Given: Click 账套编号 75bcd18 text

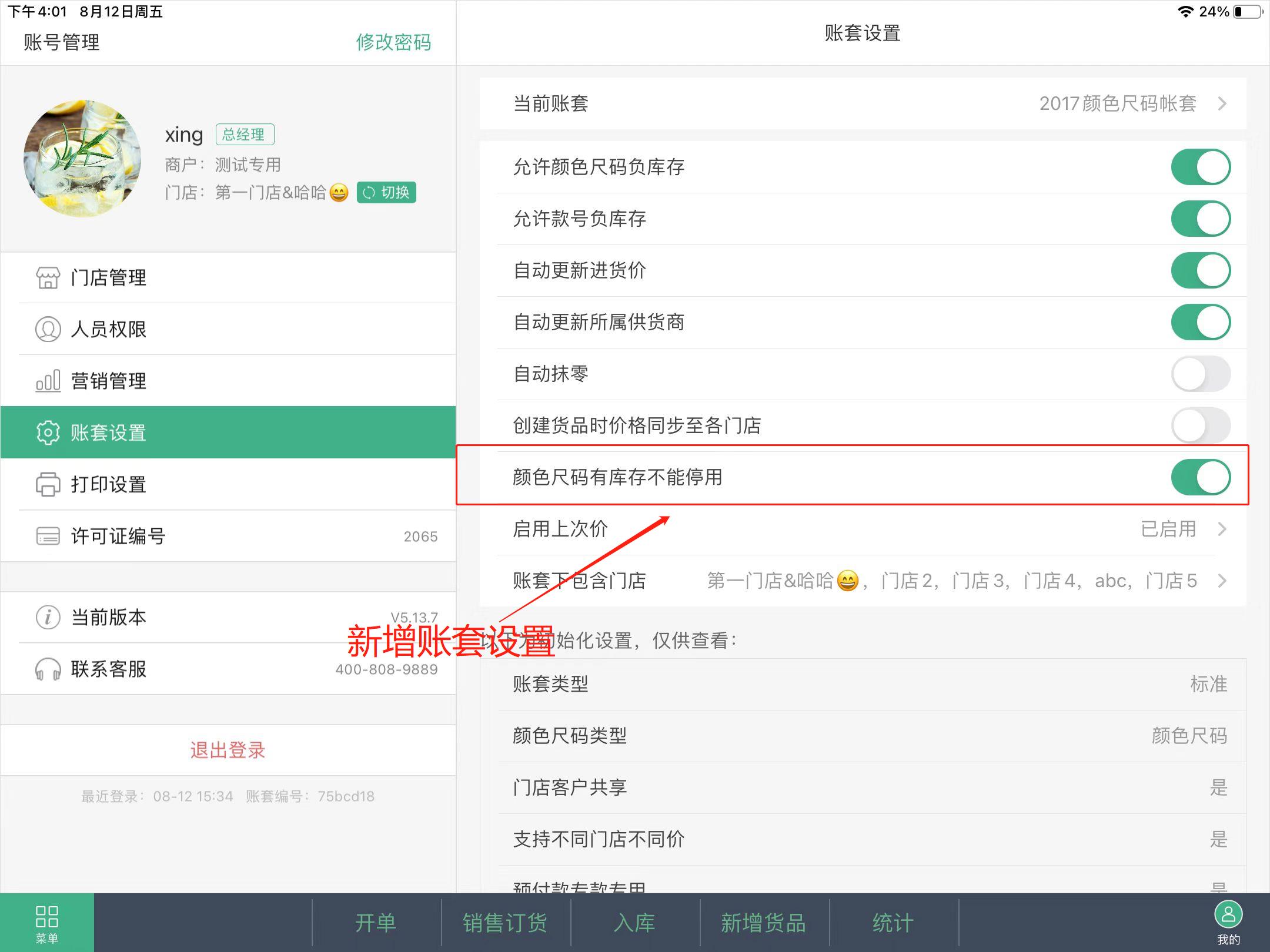Looking at the screenshot, I should (310, 796).
